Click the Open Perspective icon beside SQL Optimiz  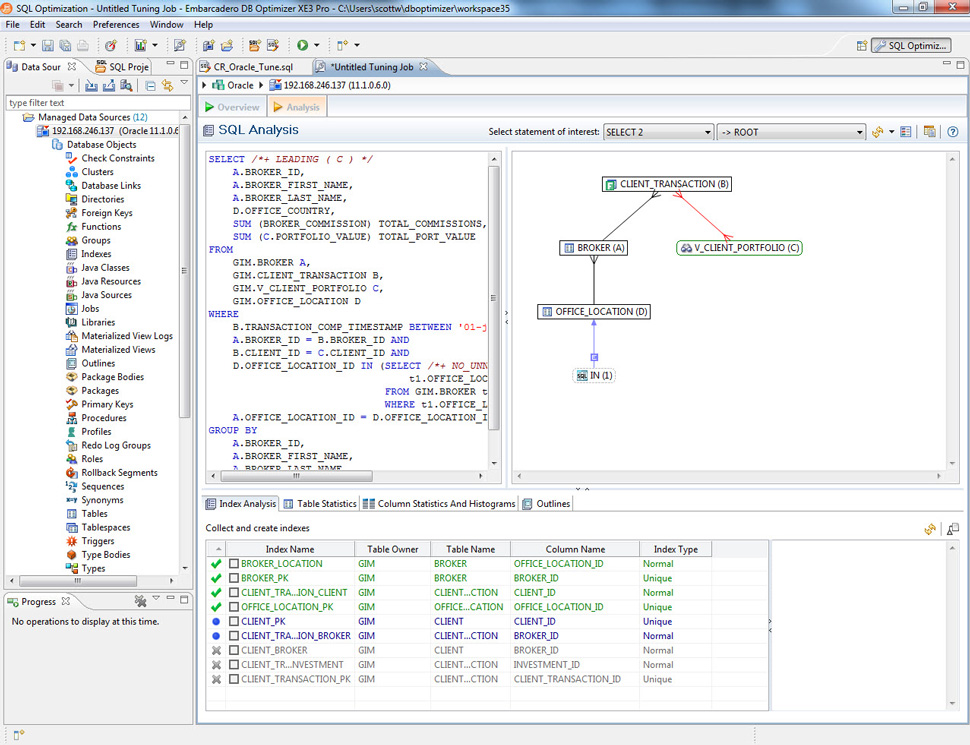pyautogui.click(x=862, y=46)
